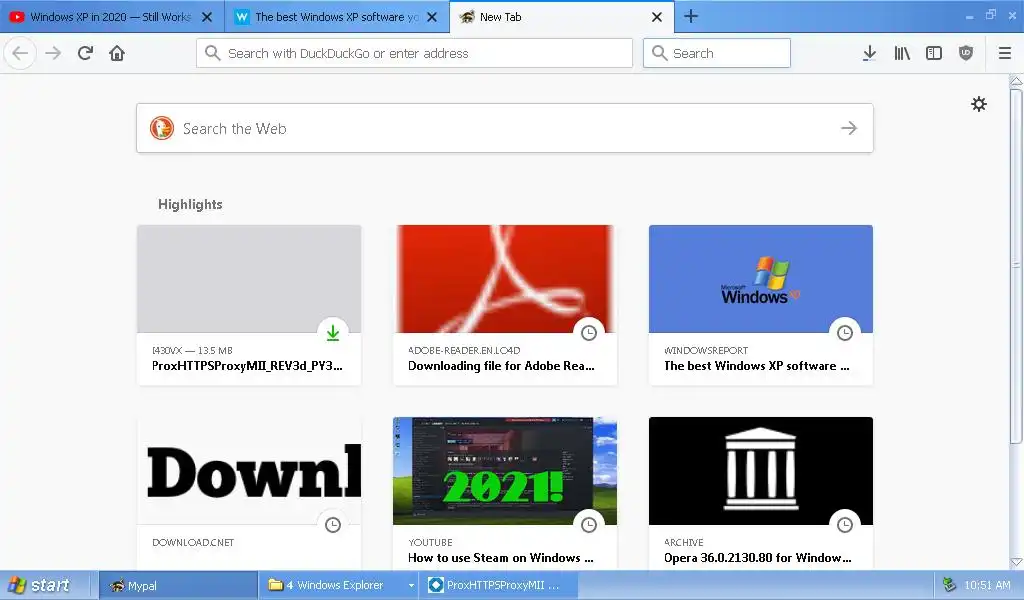
Task: Open Downloading file for Adobe Rea... link
Action: coord(501,366)
